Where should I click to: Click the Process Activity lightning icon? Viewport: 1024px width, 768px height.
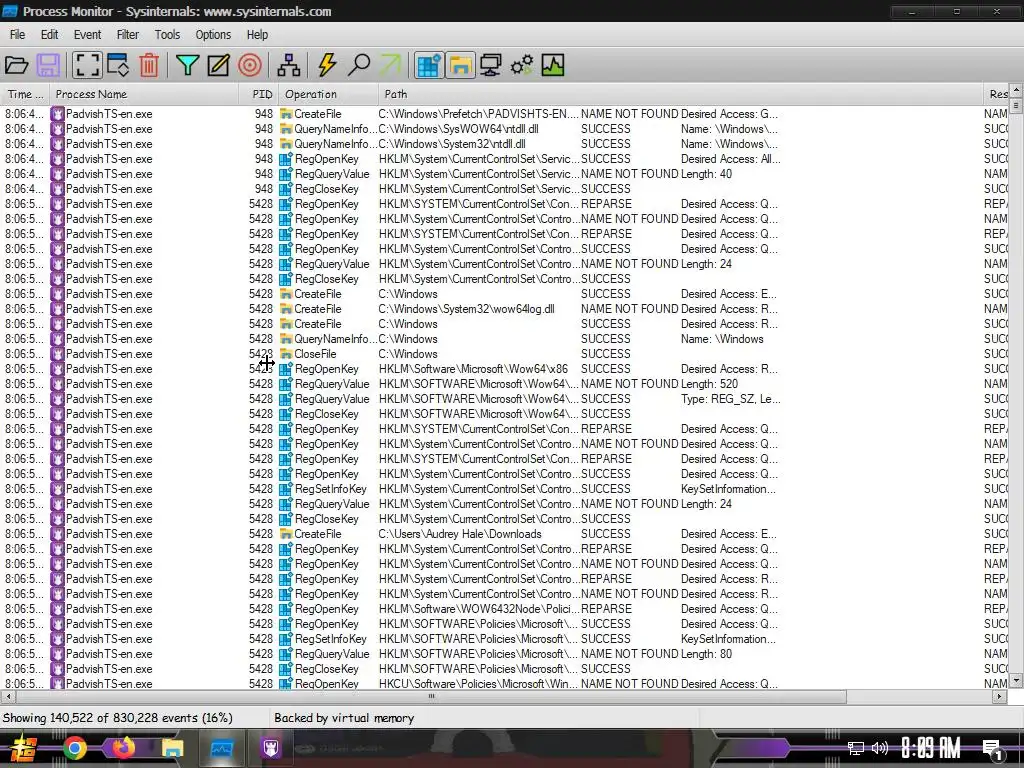tap(327, 65)
